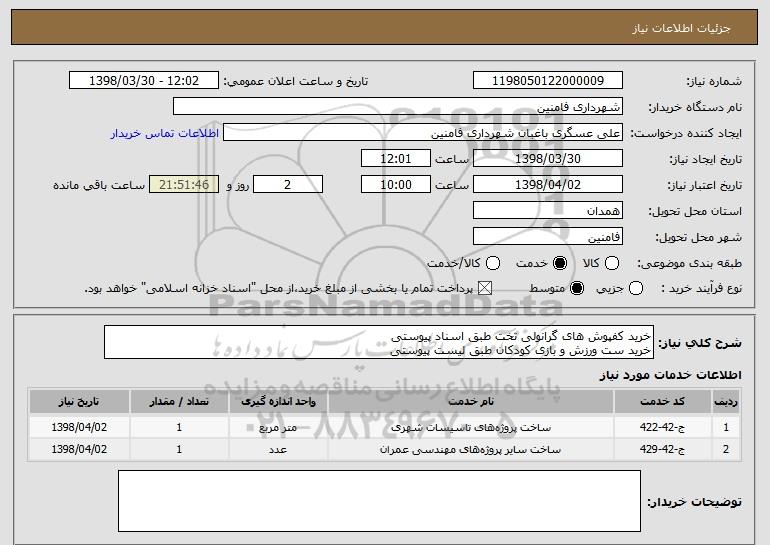Click the request creator name field
770x545 pixels.
(423, 133)
